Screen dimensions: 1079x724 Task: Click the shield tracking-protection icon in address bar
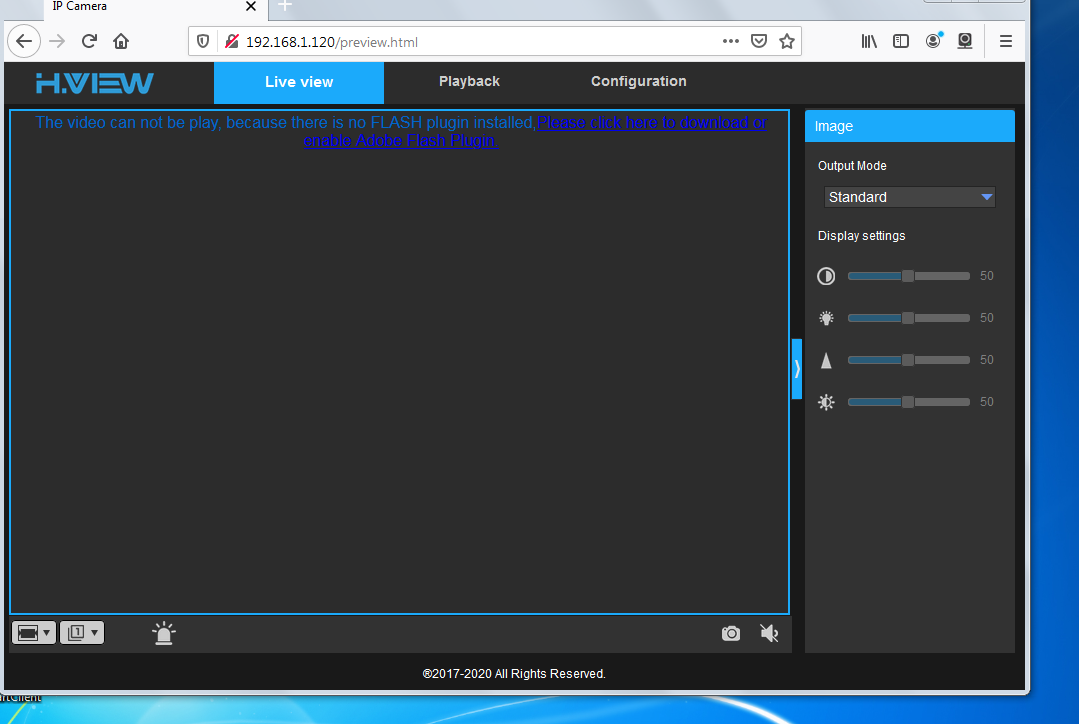click(203, 41)
